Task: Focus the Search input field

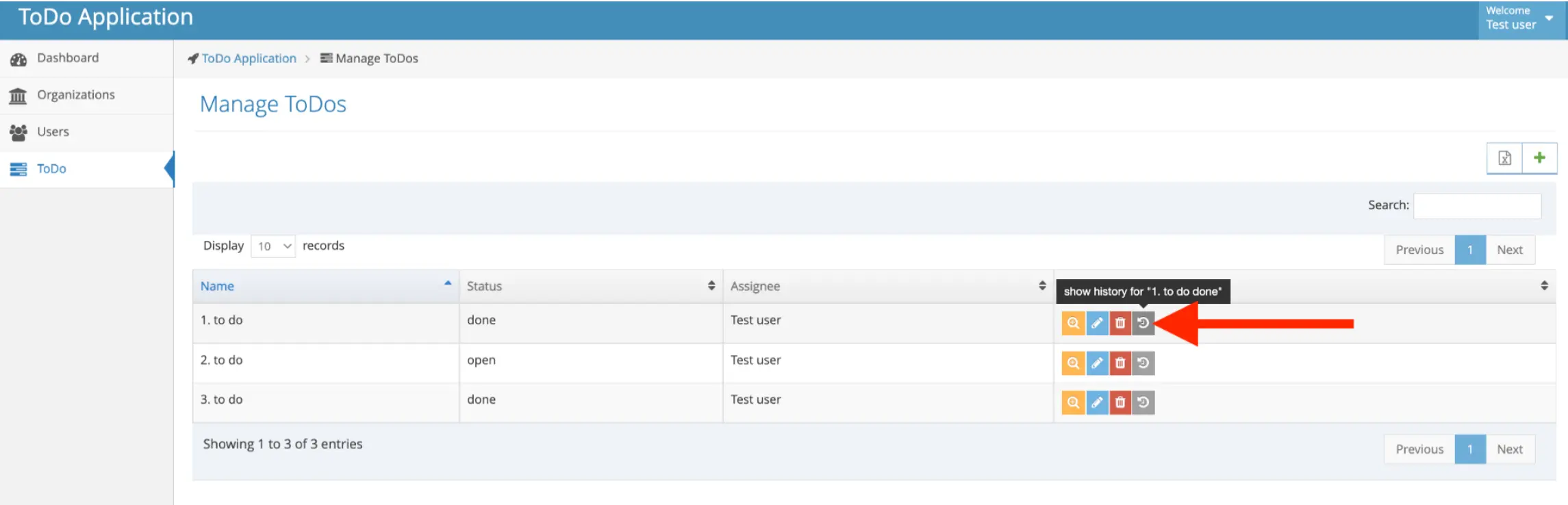Action: point(1477,205)
